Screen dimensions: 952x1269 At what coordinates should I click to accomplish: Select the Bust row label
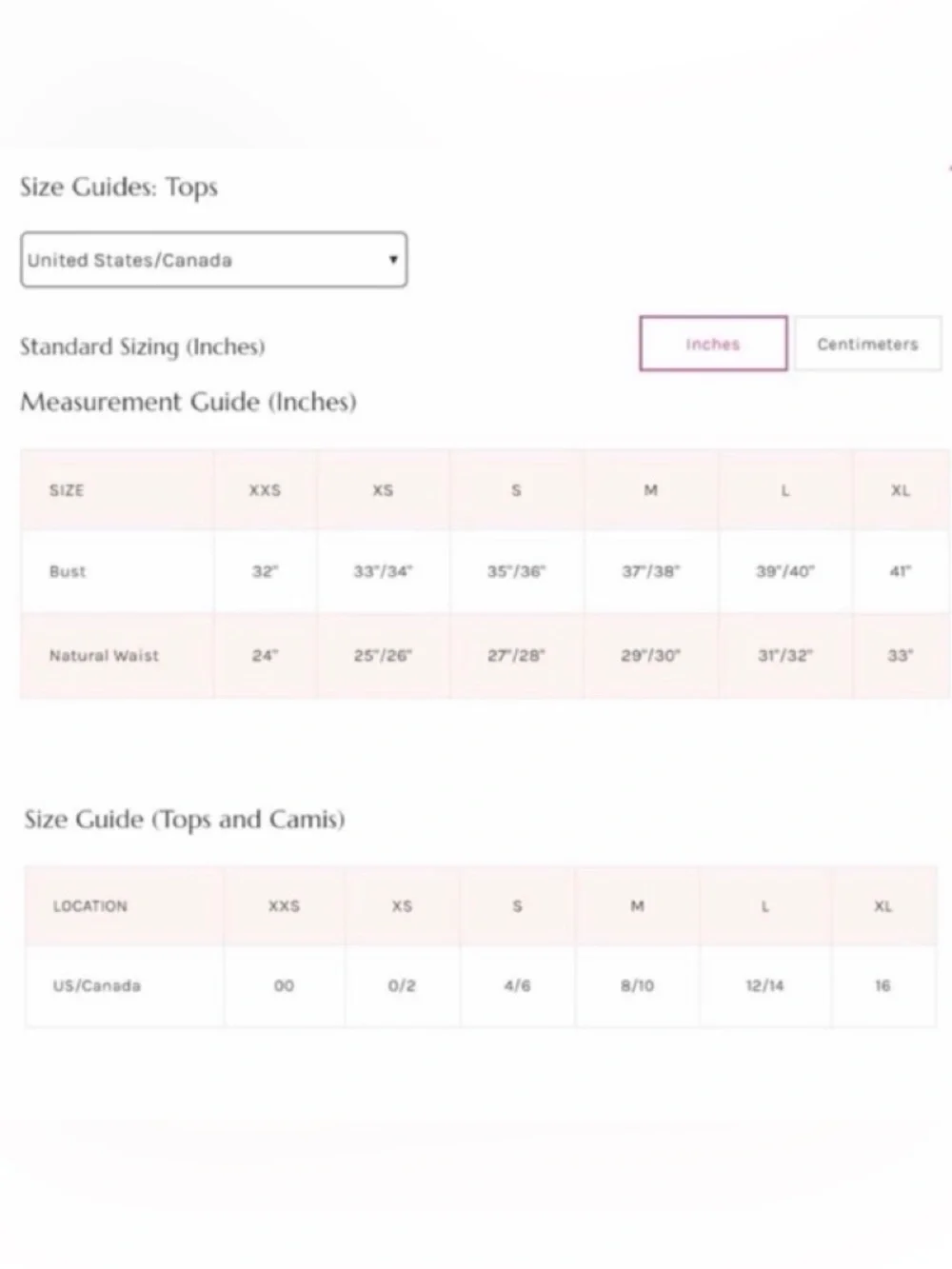(68, 572)
